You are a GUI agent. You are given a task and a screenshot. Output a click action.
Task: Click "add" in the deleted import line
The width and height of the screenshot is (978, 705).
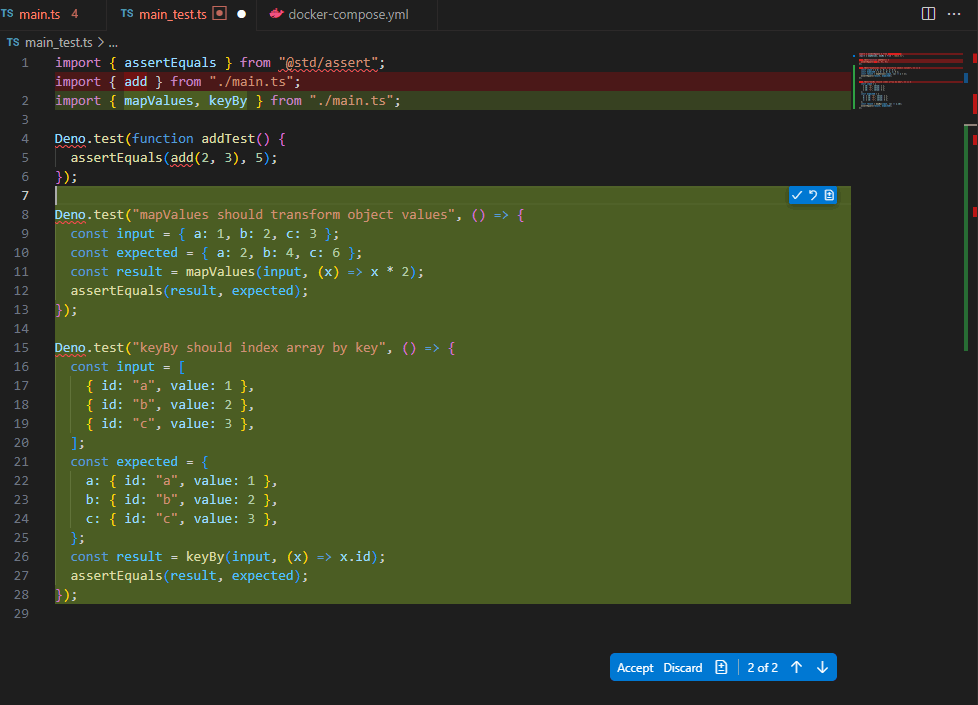point(135,82)
